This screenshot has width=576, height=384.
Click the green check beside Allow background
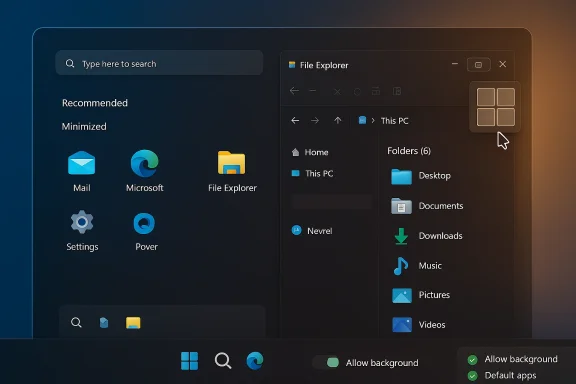472,359
